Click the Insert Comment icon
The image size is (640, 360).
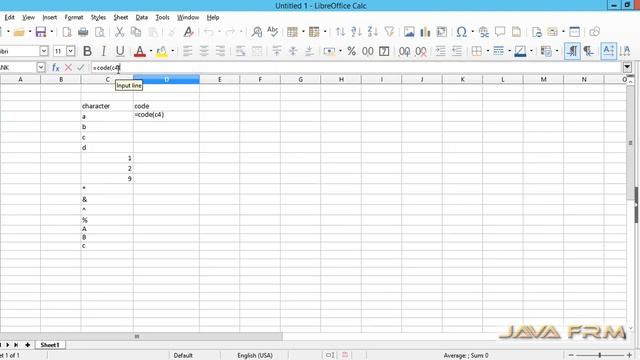500,32
